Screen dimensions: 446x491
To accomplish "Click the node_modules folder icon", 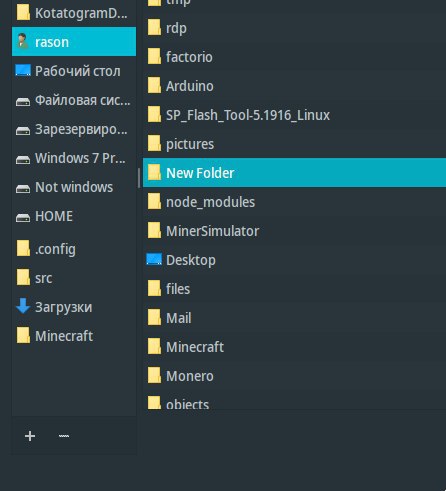I will [154, 201].
